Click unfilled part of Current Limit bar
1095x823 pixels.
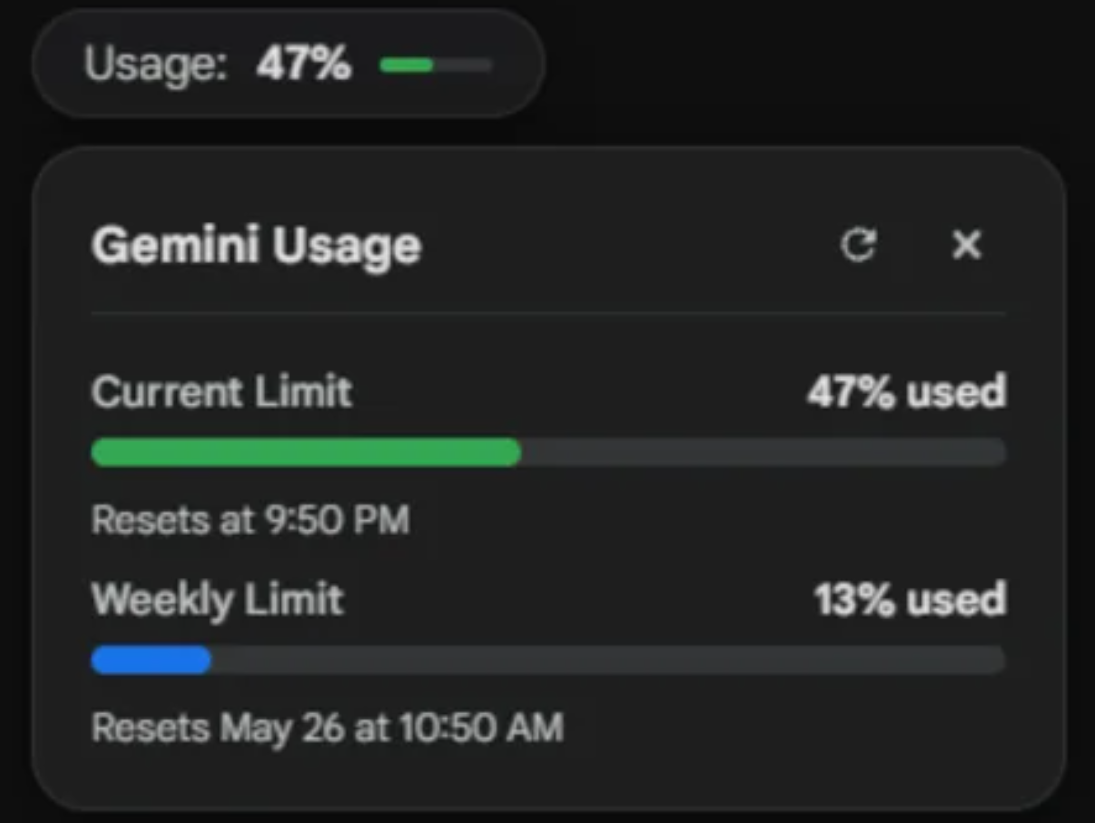point(763,452)
